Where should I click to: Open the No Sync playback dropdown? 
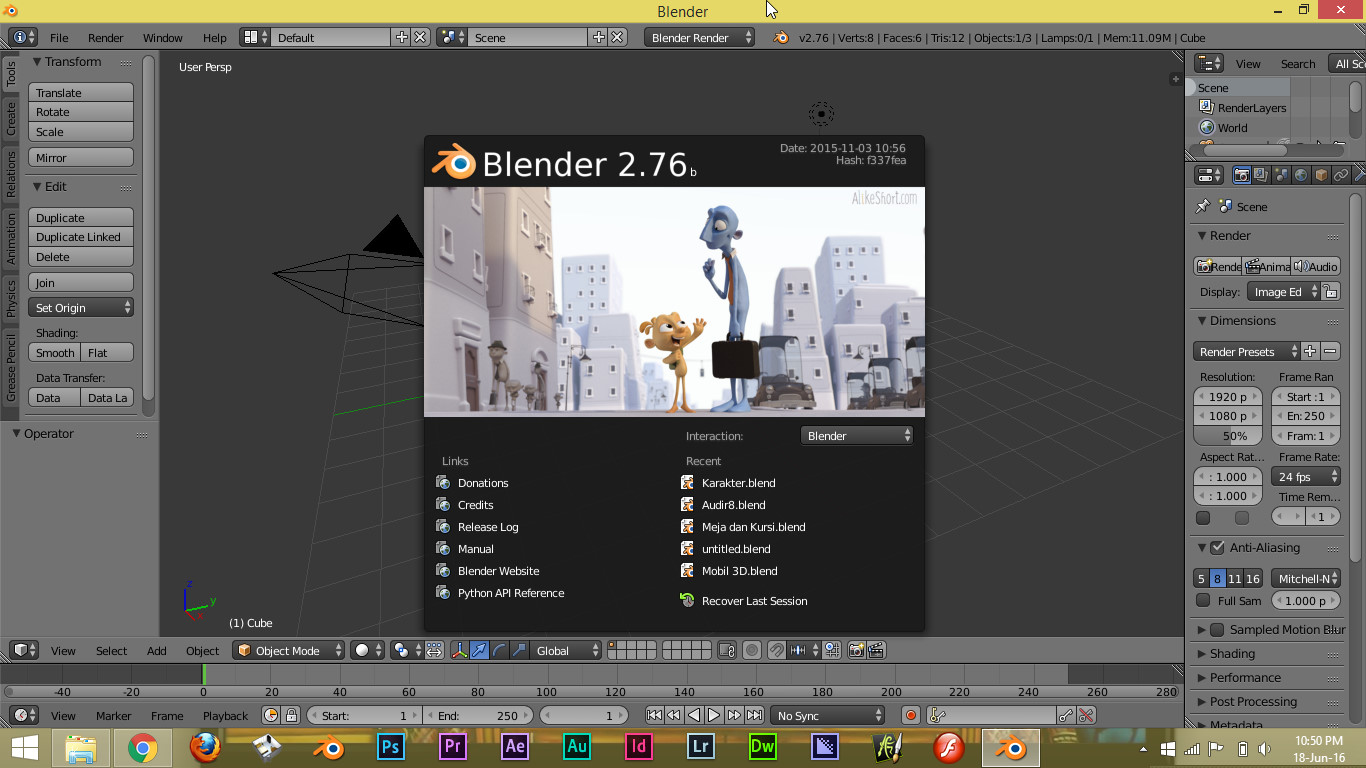pyautogui.click(x=828, y=715)
